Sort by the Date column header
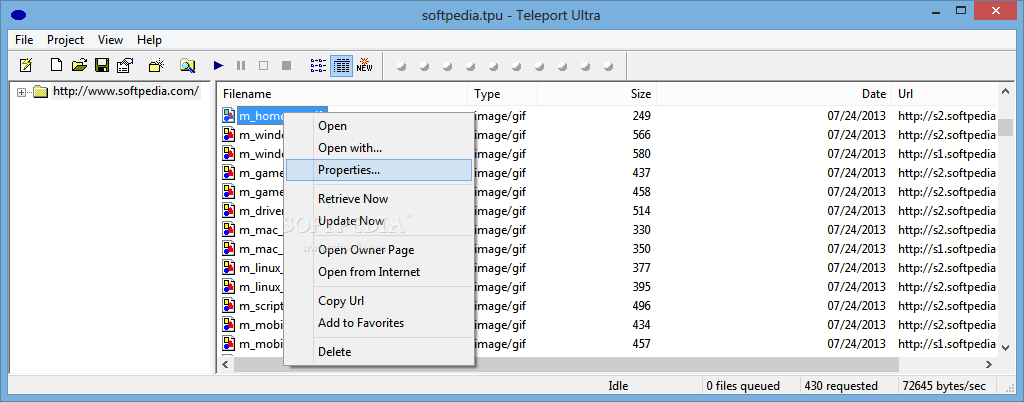The height and width of the screenshot is (402, 1024). click(x=774, y=94)
